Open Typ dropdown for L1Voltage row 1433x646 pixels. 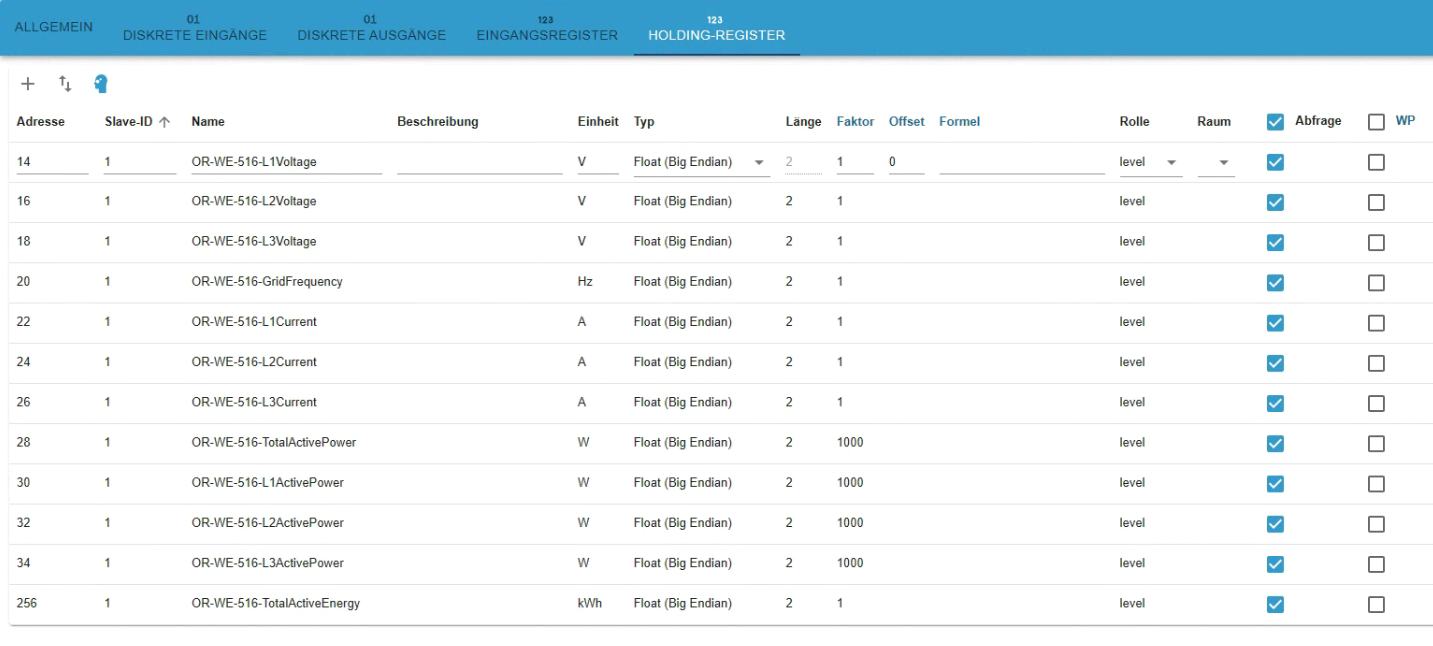(x=758, y=162)
